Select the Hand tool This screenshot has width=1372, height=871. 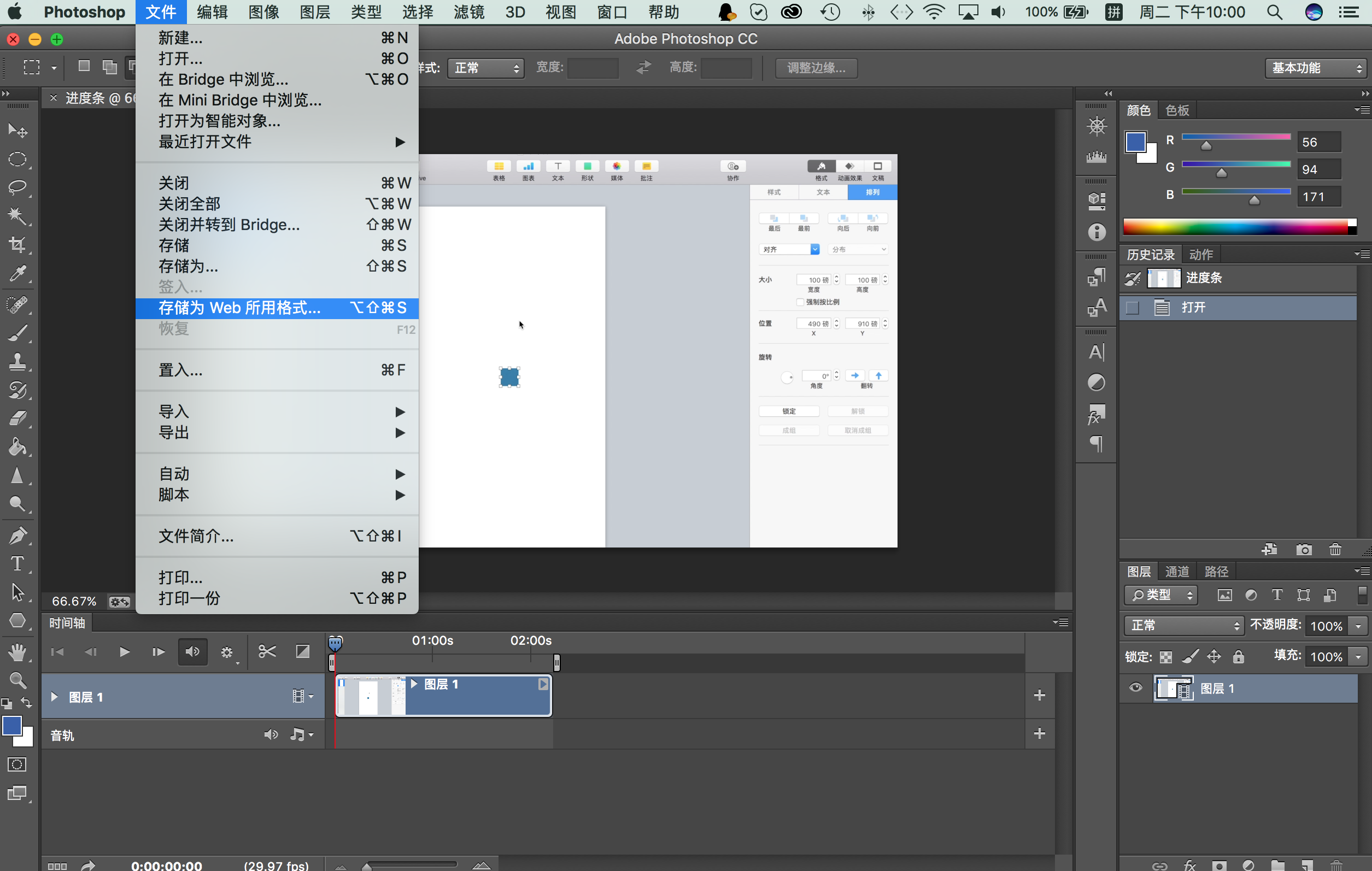pos(17,652)
